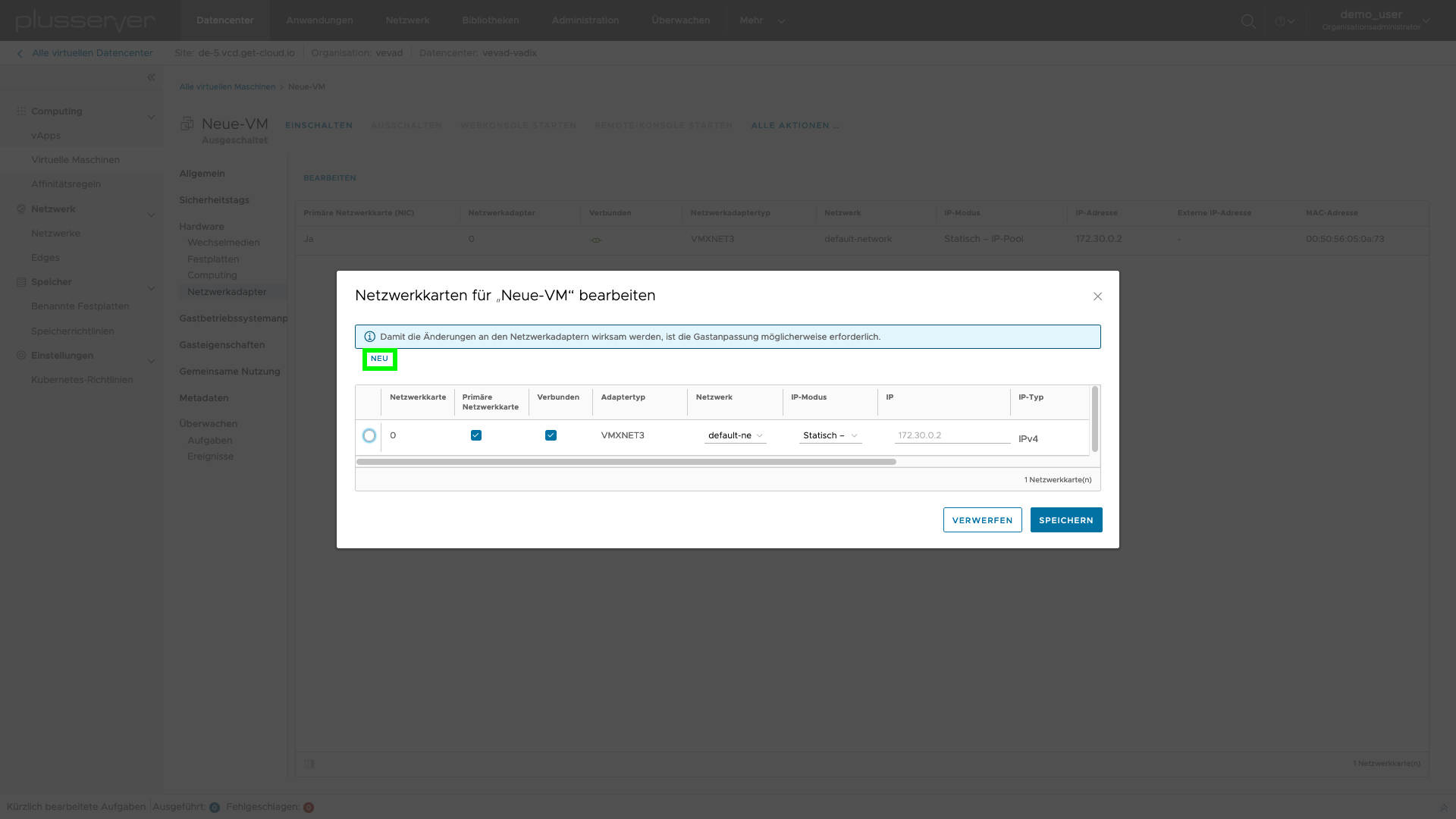1456x819 pixels.
Task: Select the radio button for NIC 0
Action: point(369,435)
